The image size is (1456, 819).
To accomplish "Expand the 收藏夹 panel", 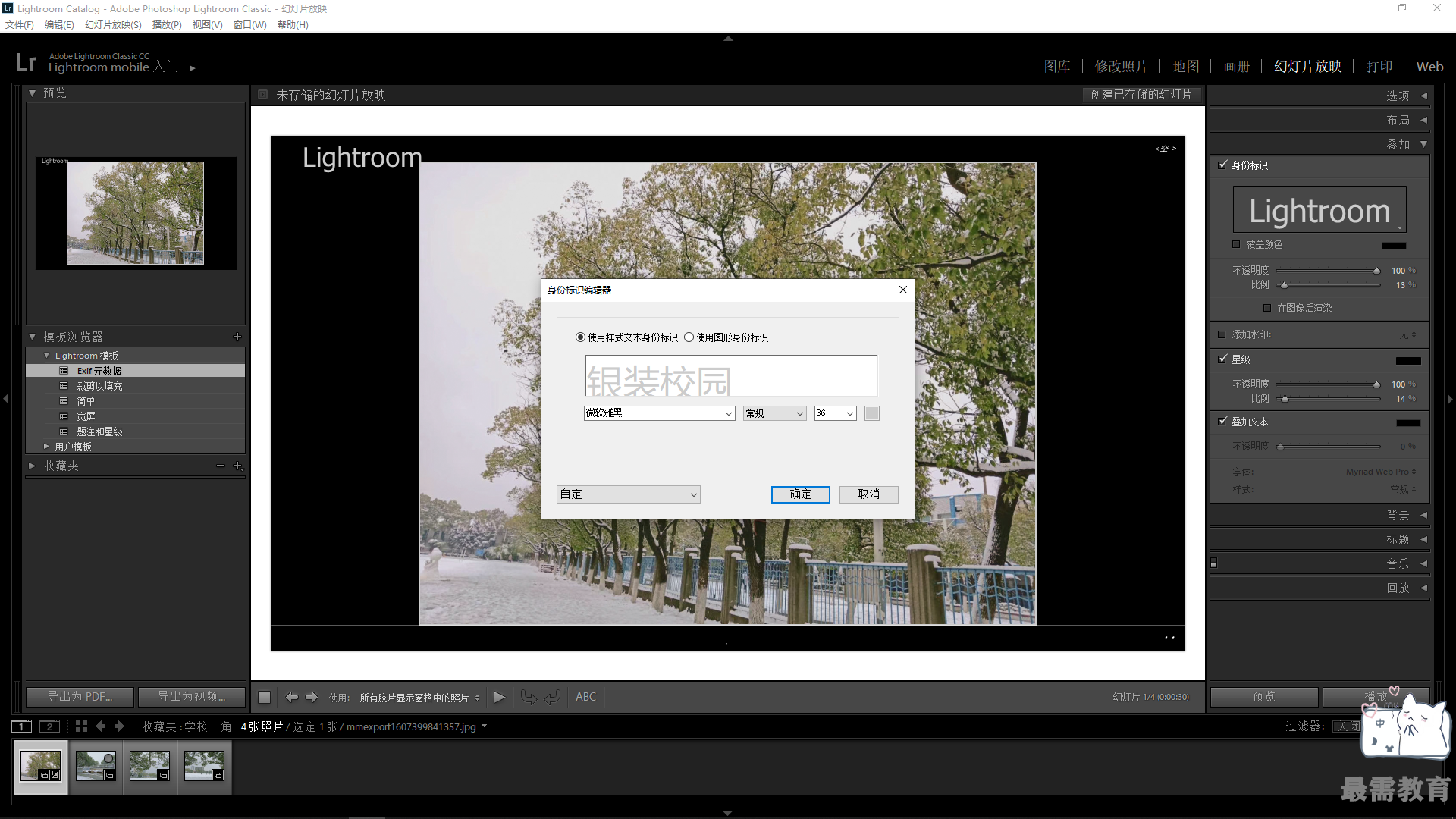I will click(x=32, y=466).
